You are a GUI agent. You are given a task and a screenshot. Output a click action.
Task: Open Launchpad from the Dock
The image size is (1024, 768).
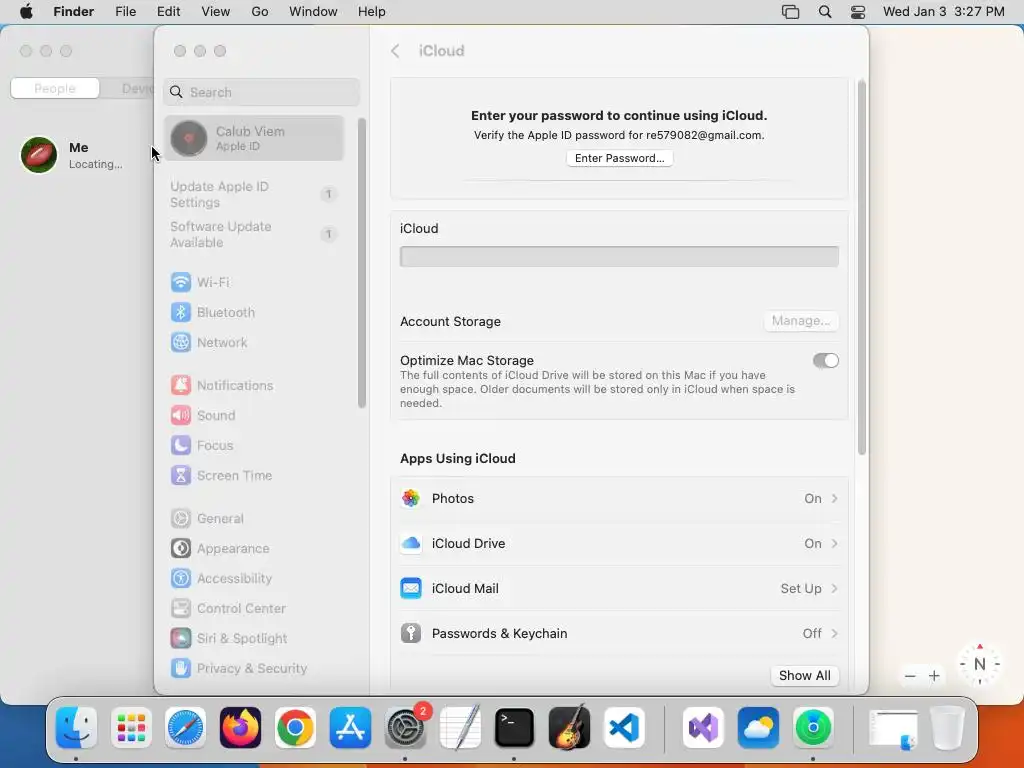[x=131, y=728]
